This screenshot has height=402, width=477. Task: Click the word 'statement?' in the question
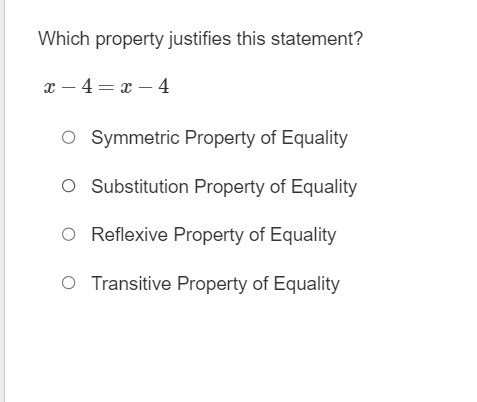[317, 39]
